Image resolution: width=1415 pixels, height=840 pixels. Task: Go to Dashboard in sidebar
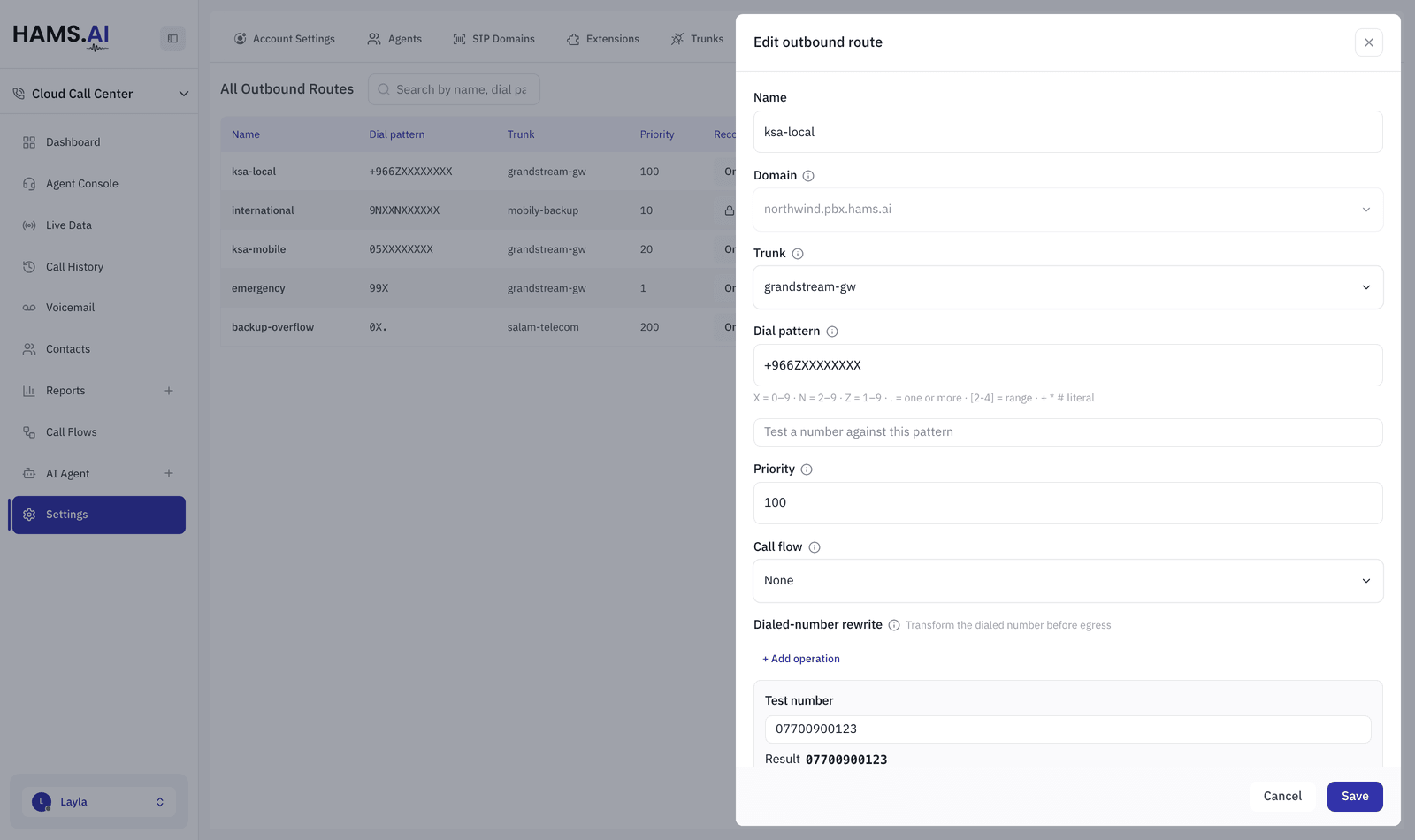click(x=99, y=142)
